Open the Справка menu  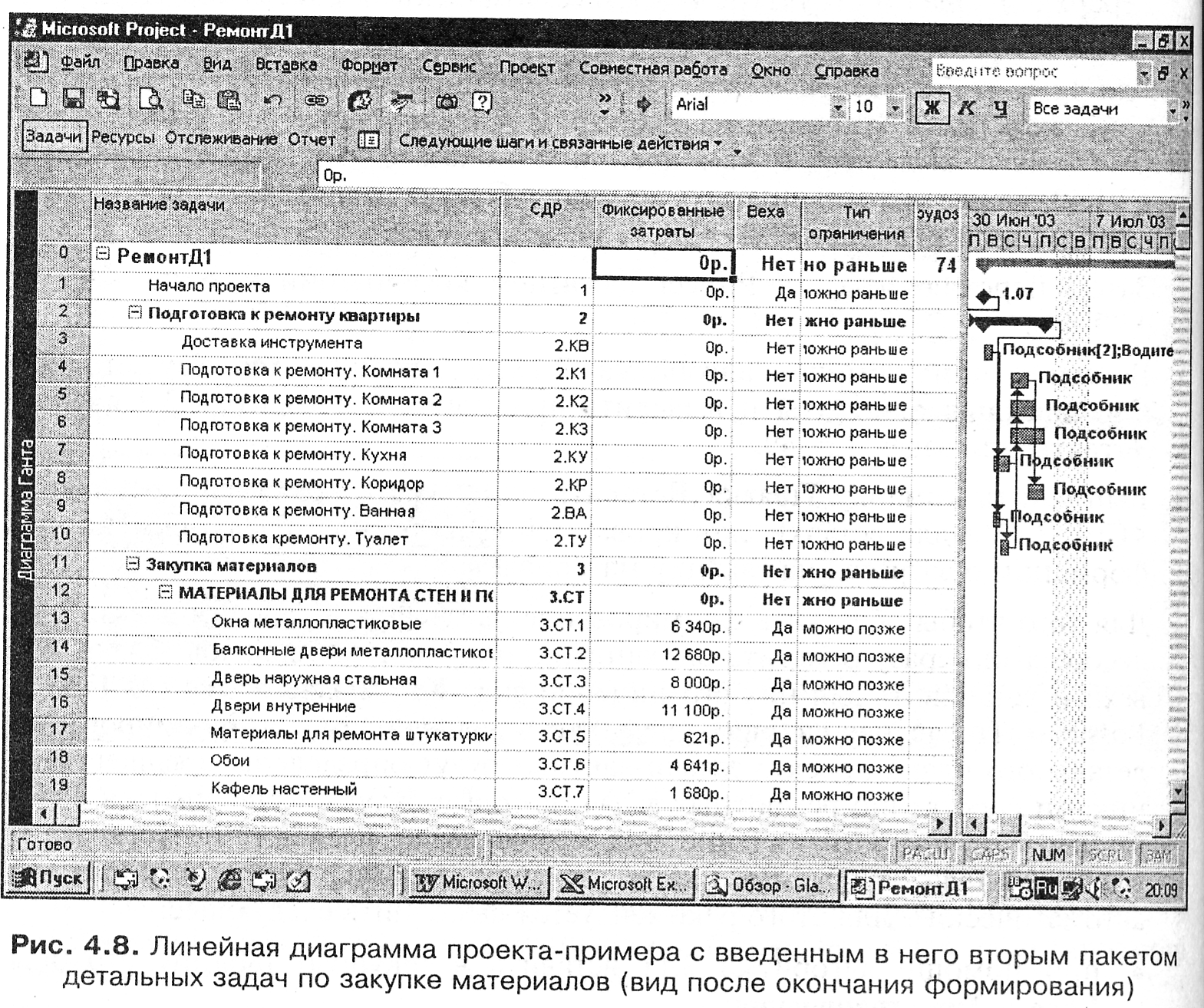(846, 71)
